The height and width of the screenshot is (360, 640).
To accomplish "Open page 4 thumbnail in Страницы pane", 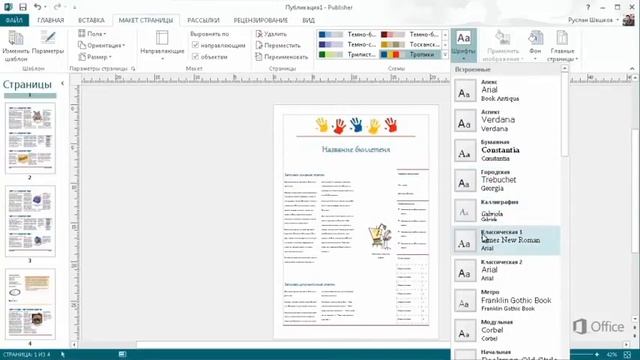I will [x=30, y=304].
